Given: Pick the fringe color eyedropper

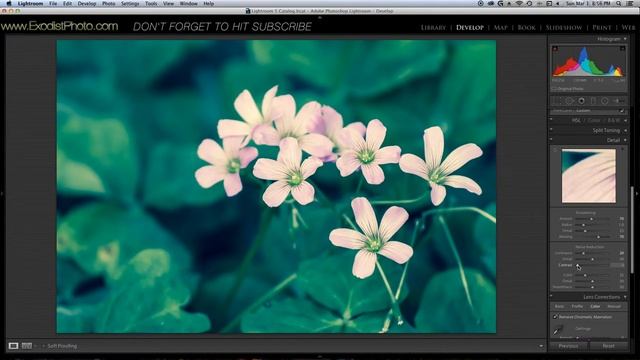Looking at the screenshot, I should pyautogui.click(x=558, y=330).
